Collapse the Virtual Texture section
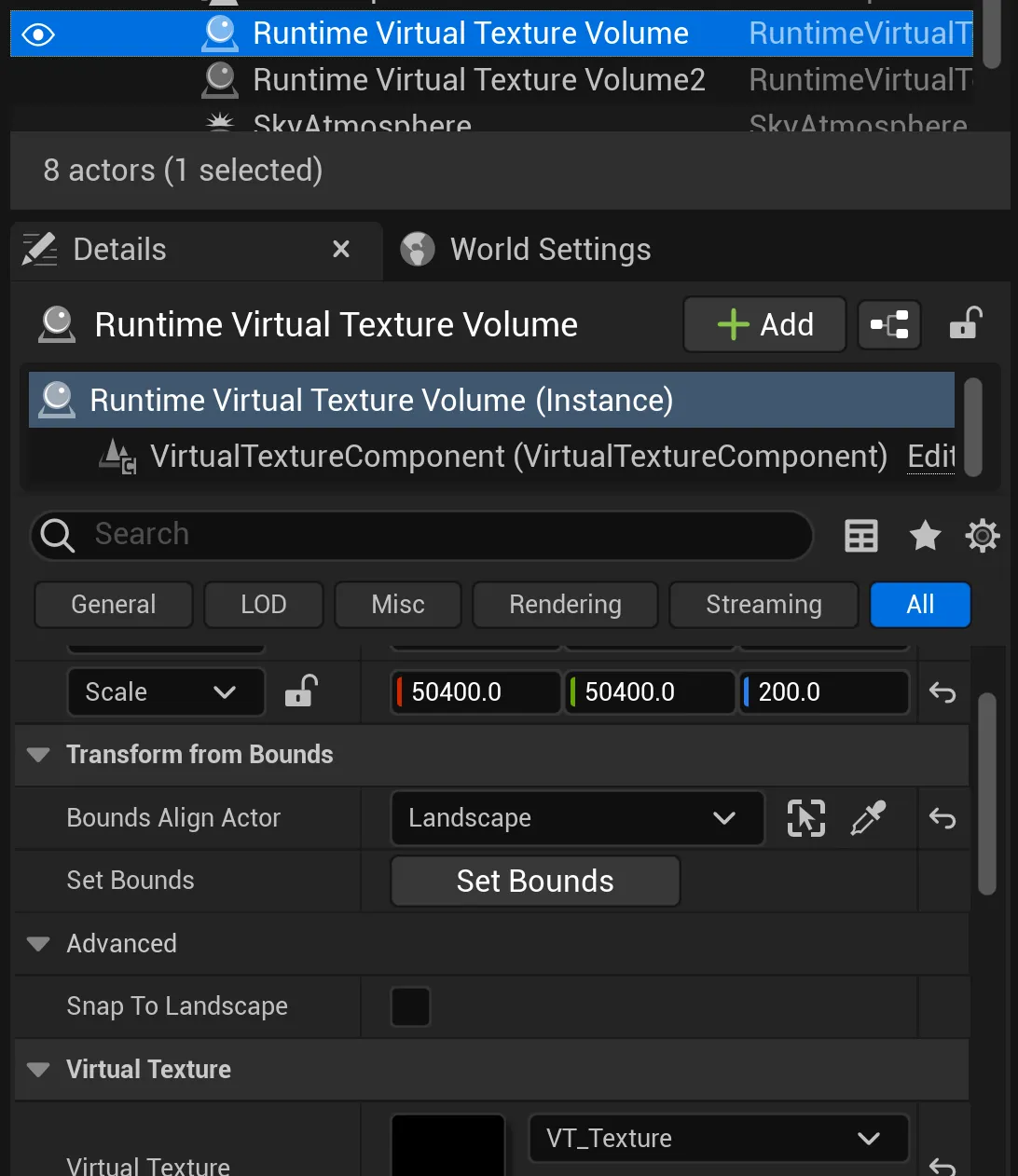This screenshot has height=1176, width=1018. tap(38, 1070)
